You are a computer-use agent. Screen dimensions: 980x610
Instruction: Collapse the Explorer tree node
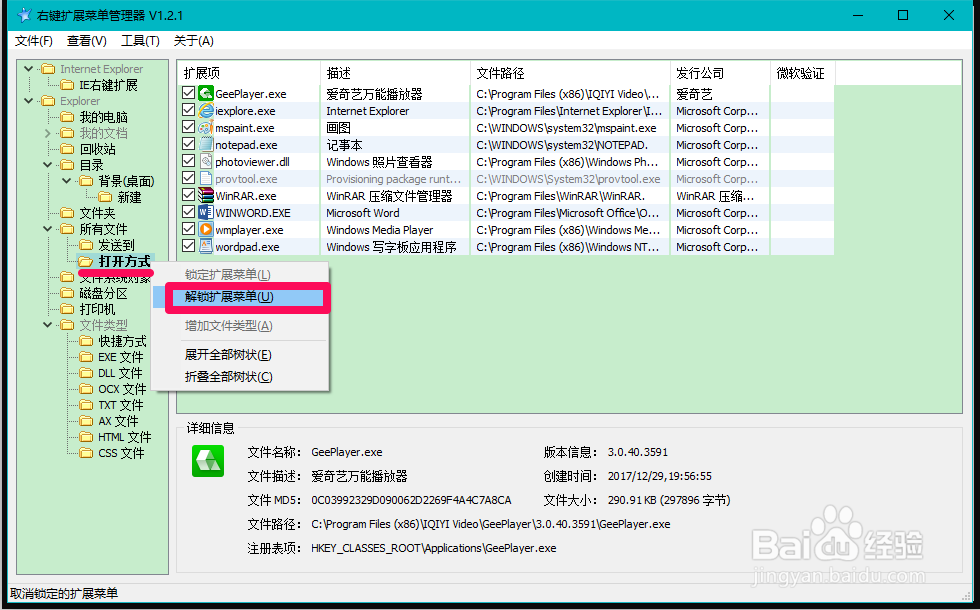[29, 101]
